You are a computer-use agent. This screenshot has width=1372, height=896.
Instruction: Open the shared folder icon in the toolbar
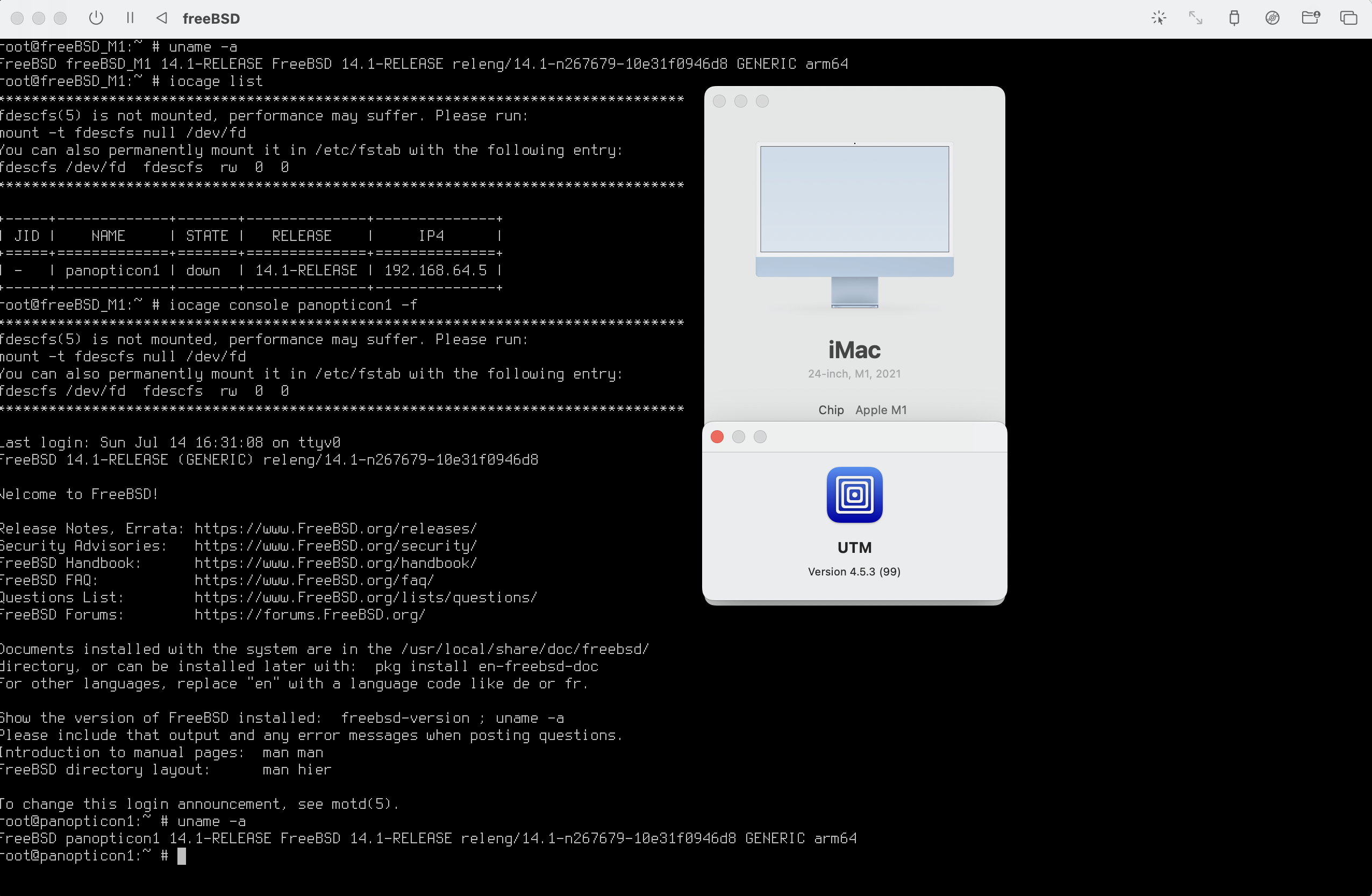[1310, 18]
